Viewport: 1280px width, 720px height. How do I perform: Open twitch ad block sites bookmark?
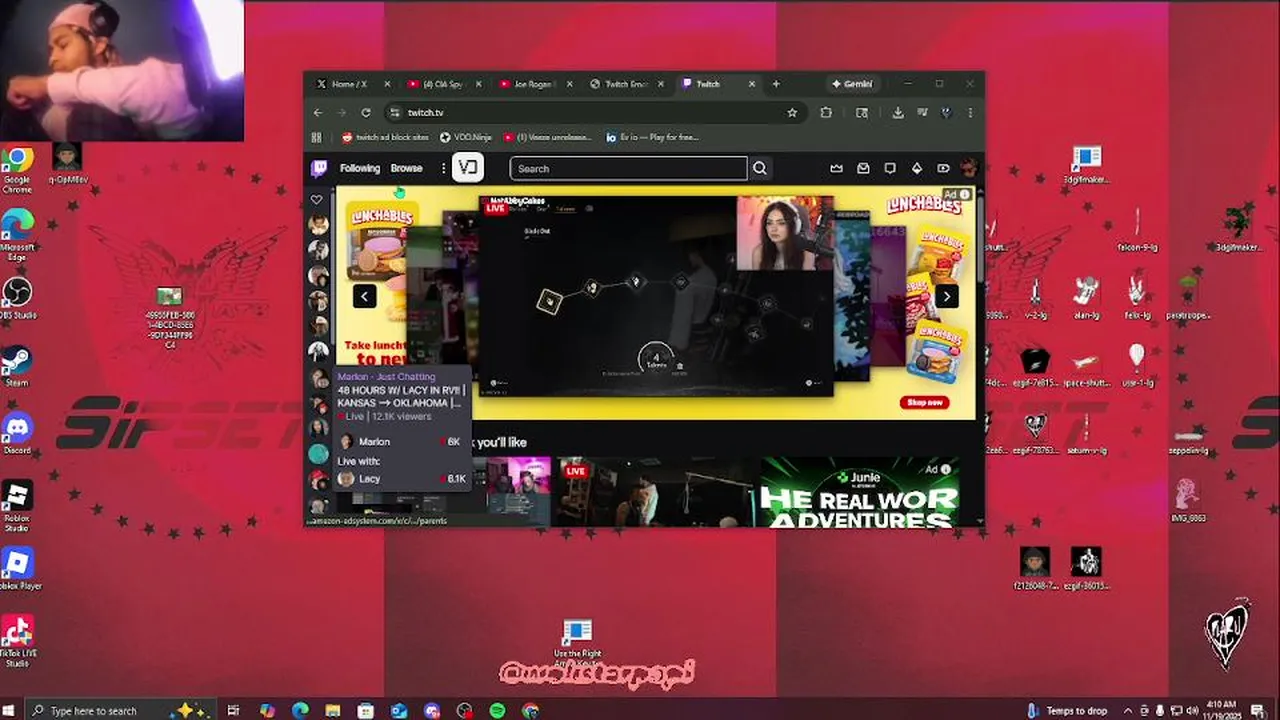point(386,137)
